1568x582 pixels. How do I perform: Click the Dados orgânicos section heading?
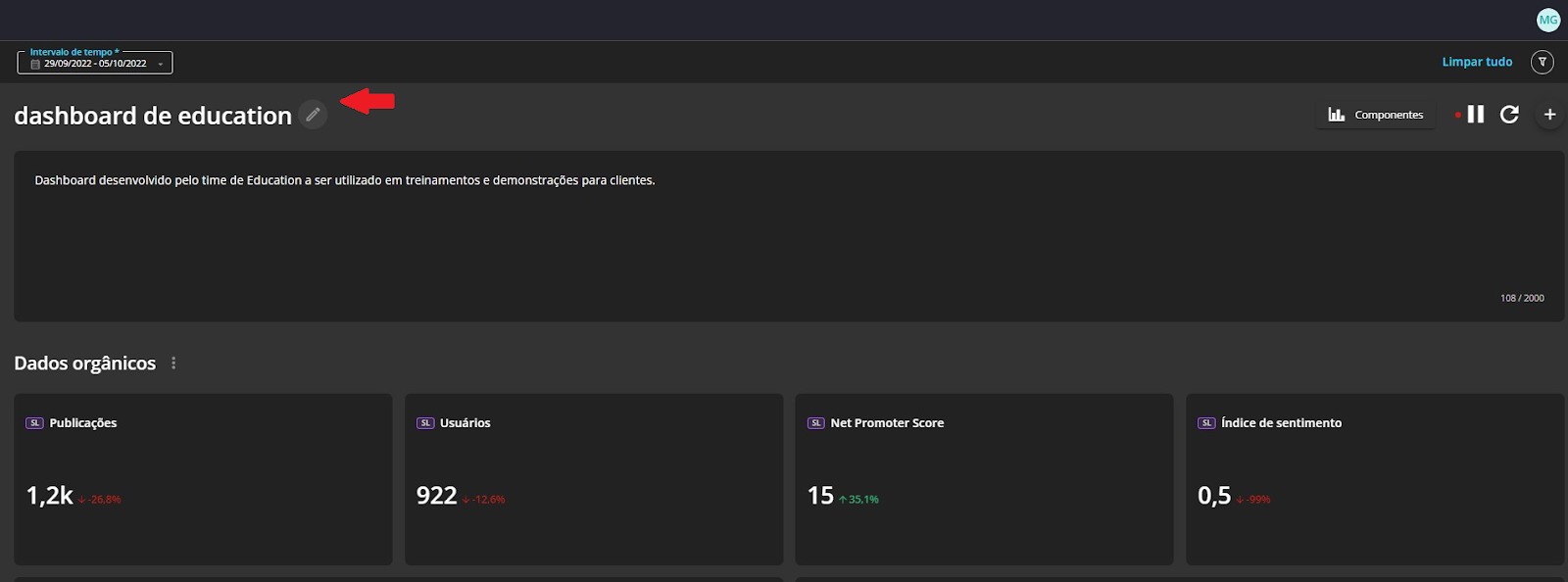point(85,364)
